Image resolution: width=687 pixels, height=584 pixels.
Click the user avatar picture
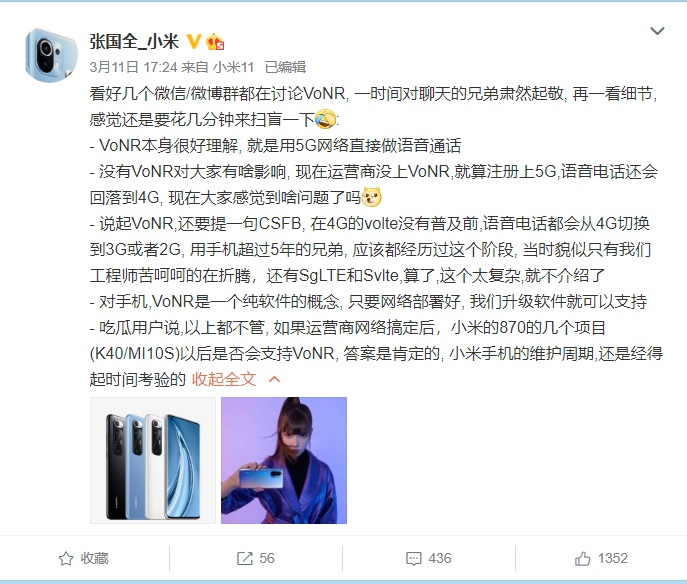point(52,55)
